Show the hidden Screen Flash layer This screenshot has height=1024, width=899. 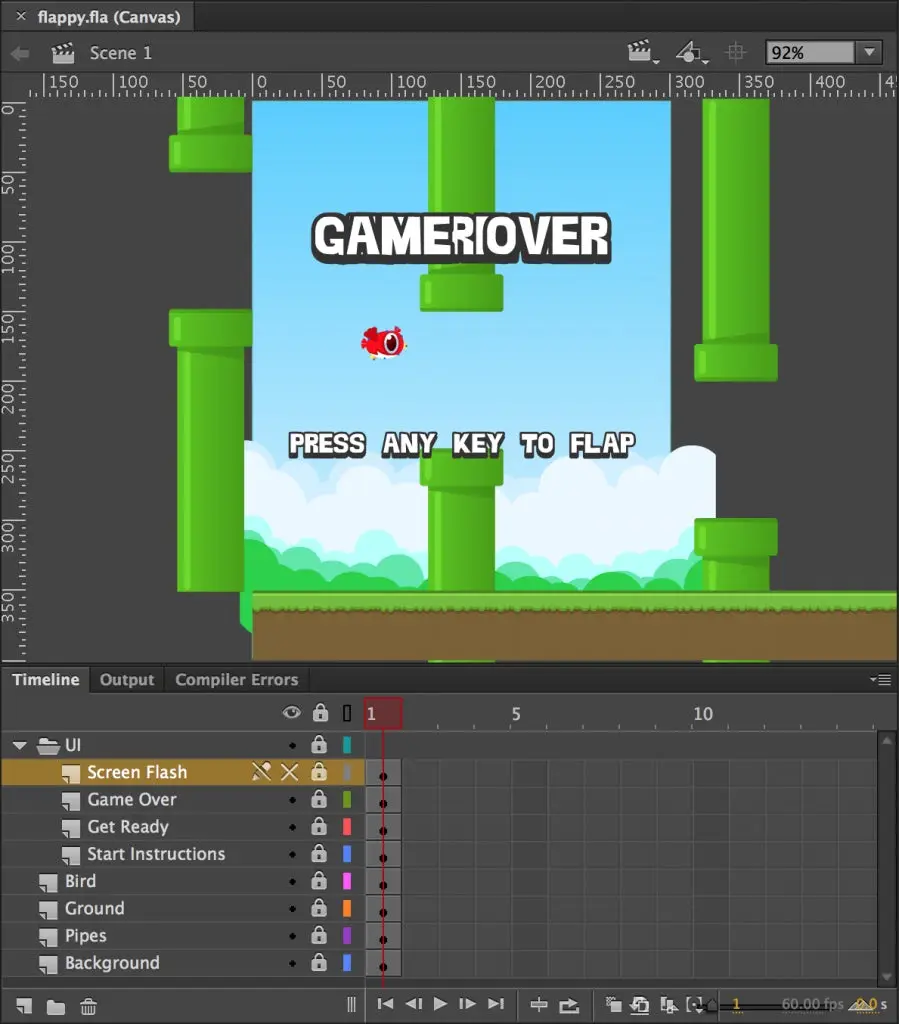(290, 772)
